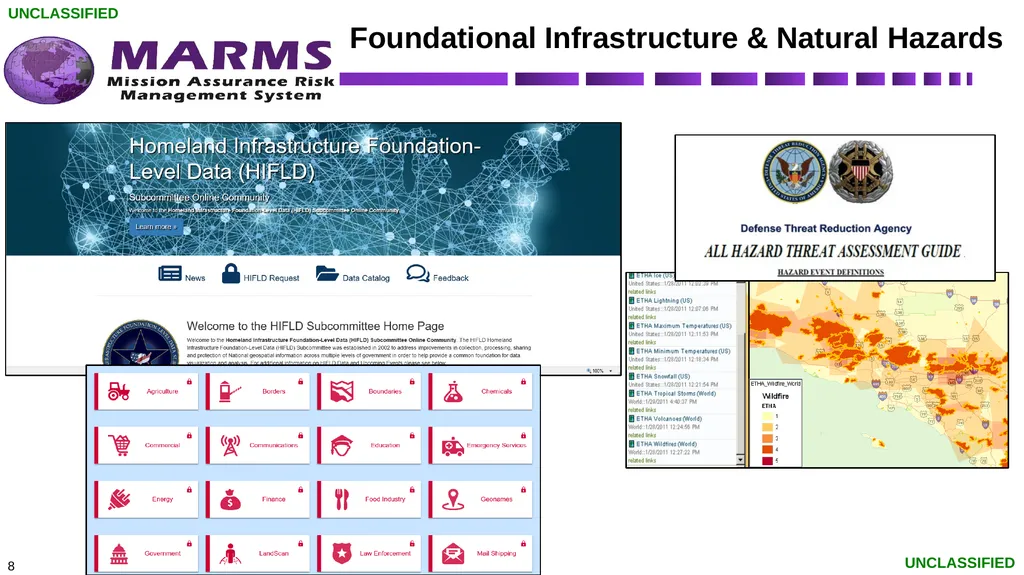Click the layer icon beside ETHA Lightning (US)
This screenshot has width=1024, height=575.
[632, 301]
